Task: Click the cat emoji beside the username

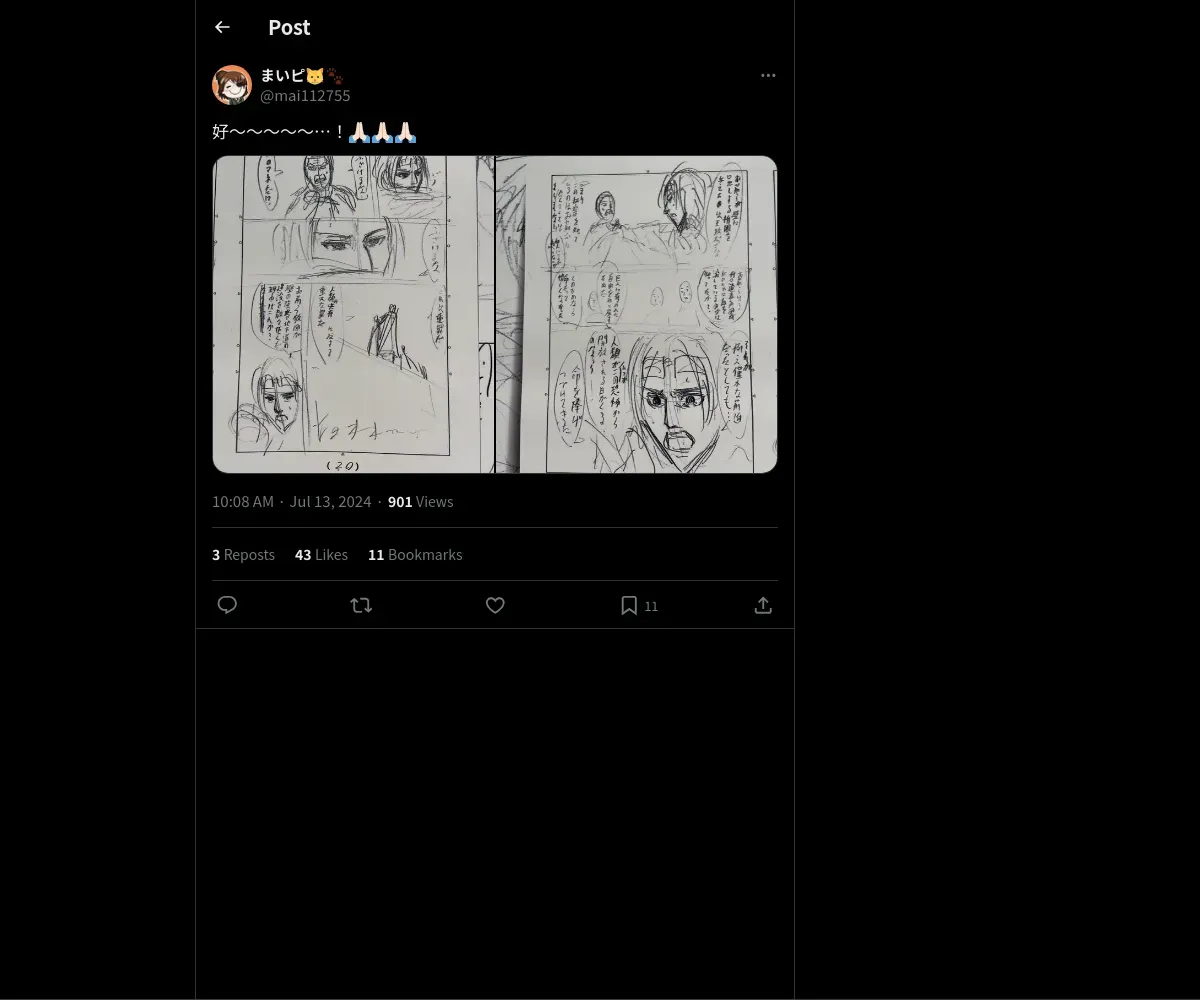Action: pyautogui.click(x=315, y=76)
